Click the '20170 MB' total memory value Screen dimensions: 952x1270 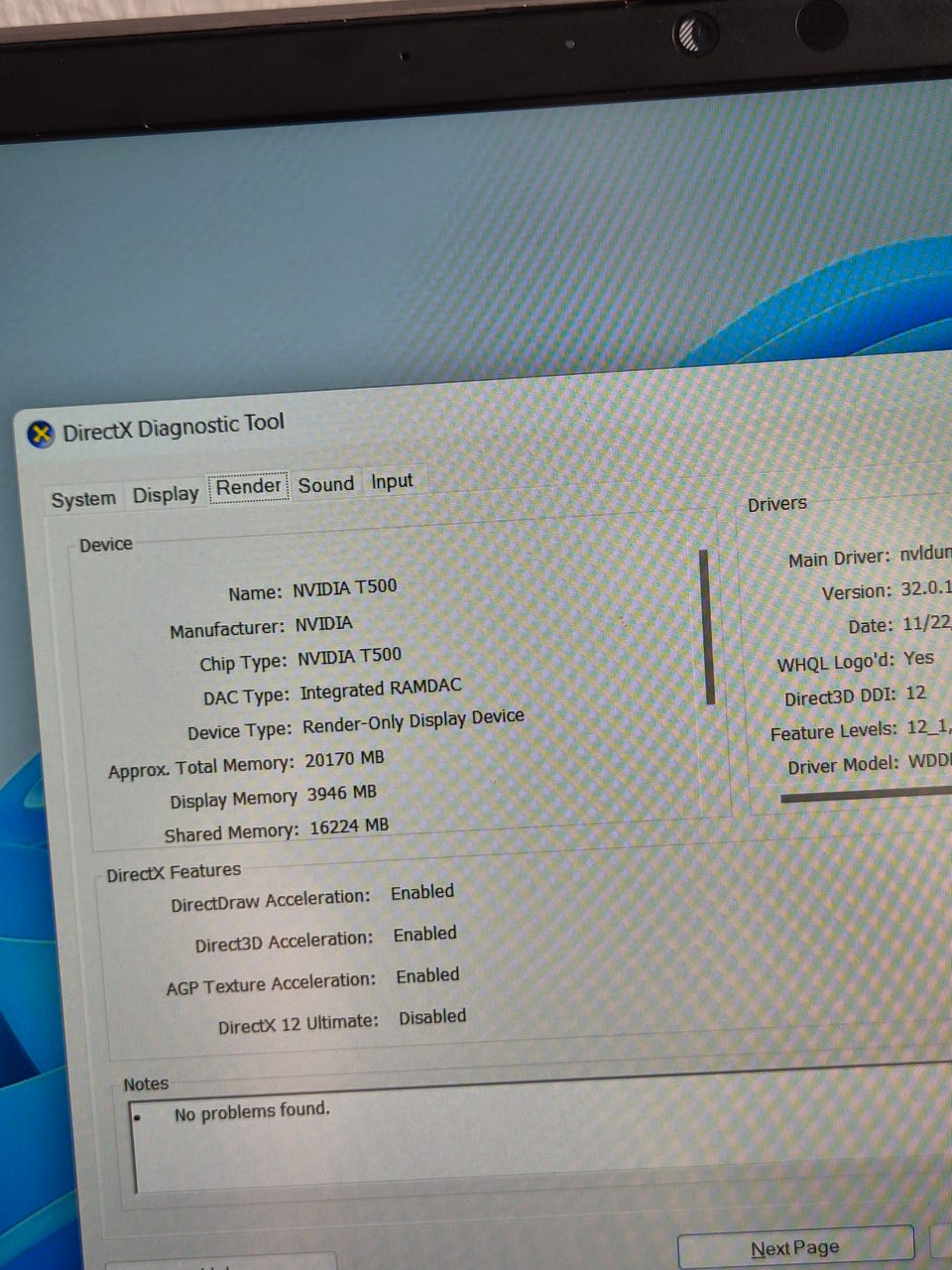click(344, 759)
